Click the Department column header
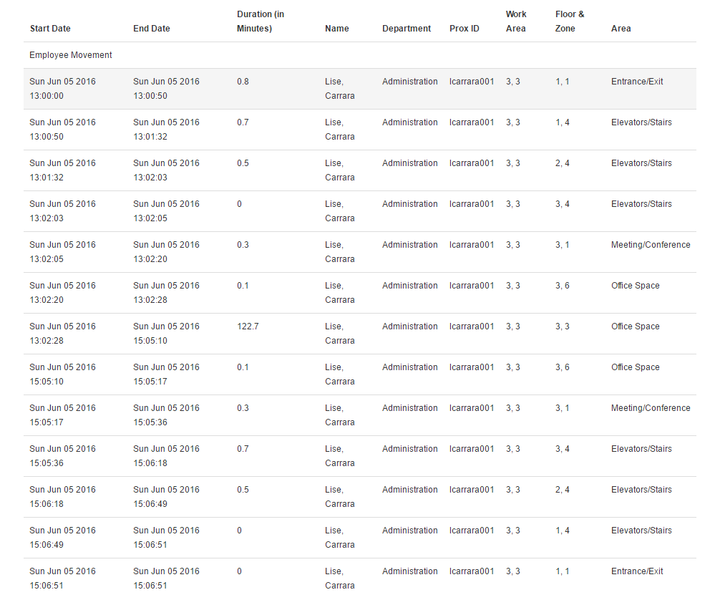Image resolution: width=710 pixels, height=600 pixels. pyautogui.click(x=407, y=29)
